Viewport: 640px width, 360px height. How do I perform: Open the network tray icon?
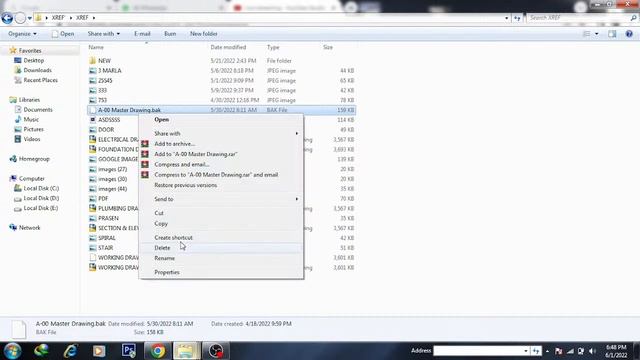pos(570,351)
